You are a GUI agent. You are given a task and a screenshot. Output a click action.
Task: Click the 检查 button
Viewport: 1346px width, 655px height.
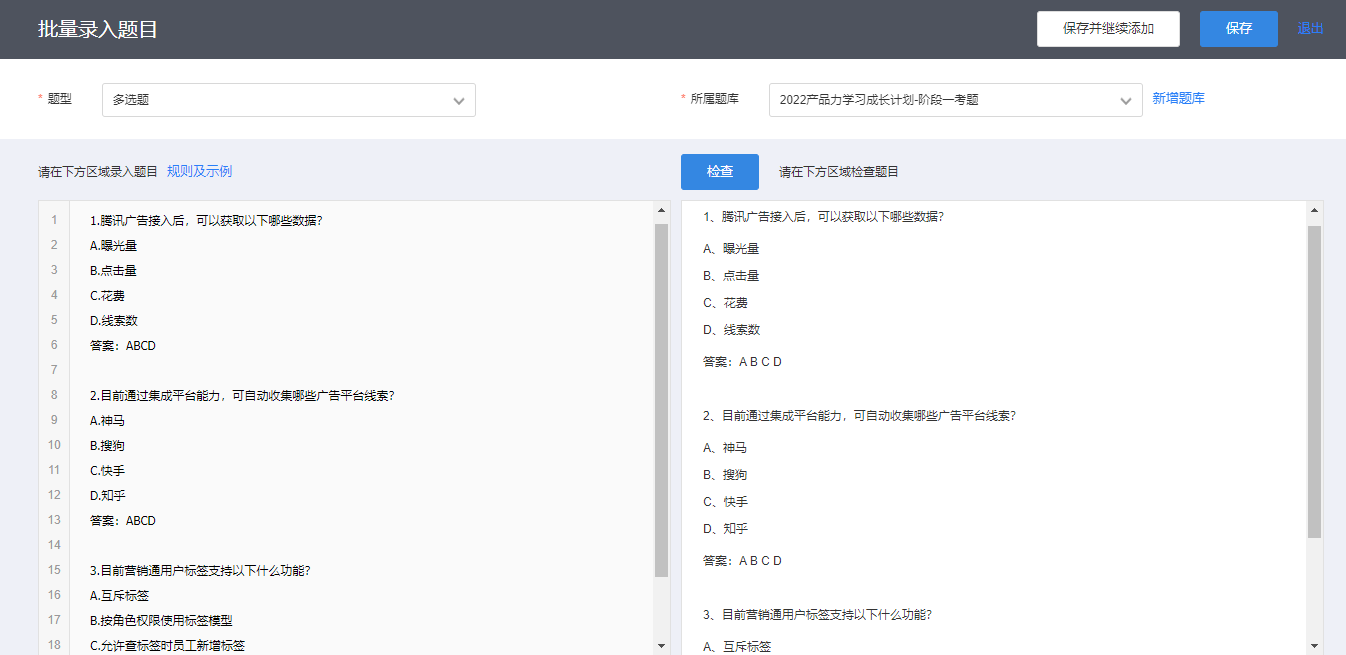(720, 172)
